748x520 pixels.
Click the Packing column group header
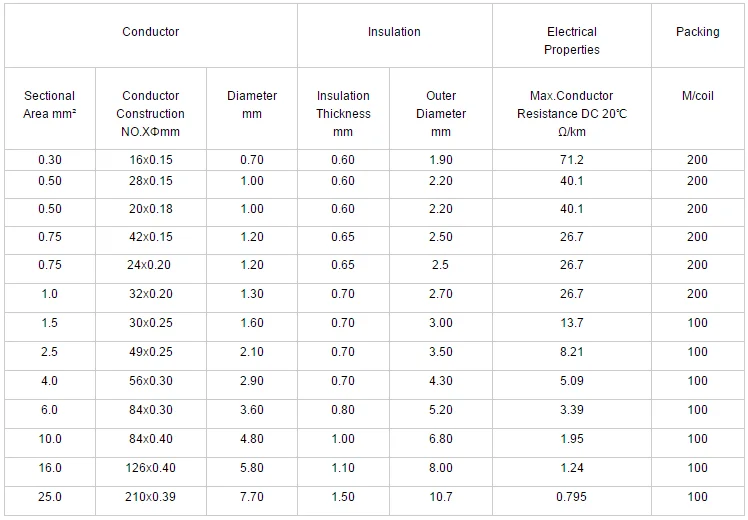pyautogui.click(x=697, y=32)
